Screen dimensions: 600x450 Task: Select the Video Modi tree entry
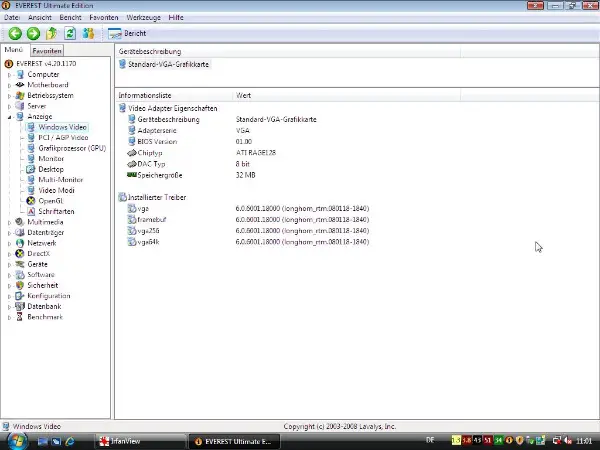[x=56, y=190]
